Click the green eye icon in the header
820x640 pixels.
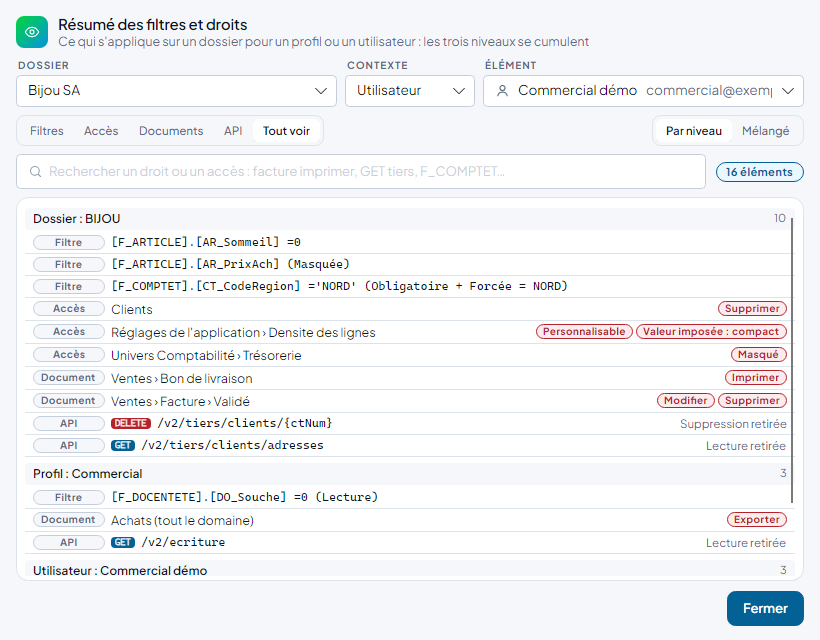(32, 32)
